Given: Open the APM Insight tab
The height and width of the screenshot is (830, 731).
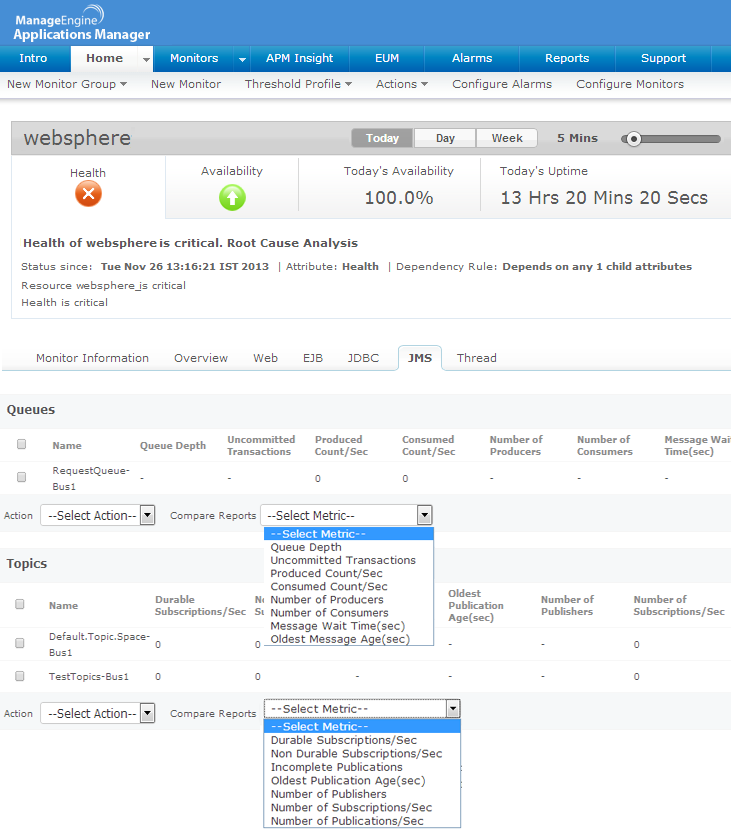Looking at the screenshot, I should point(300,58).
